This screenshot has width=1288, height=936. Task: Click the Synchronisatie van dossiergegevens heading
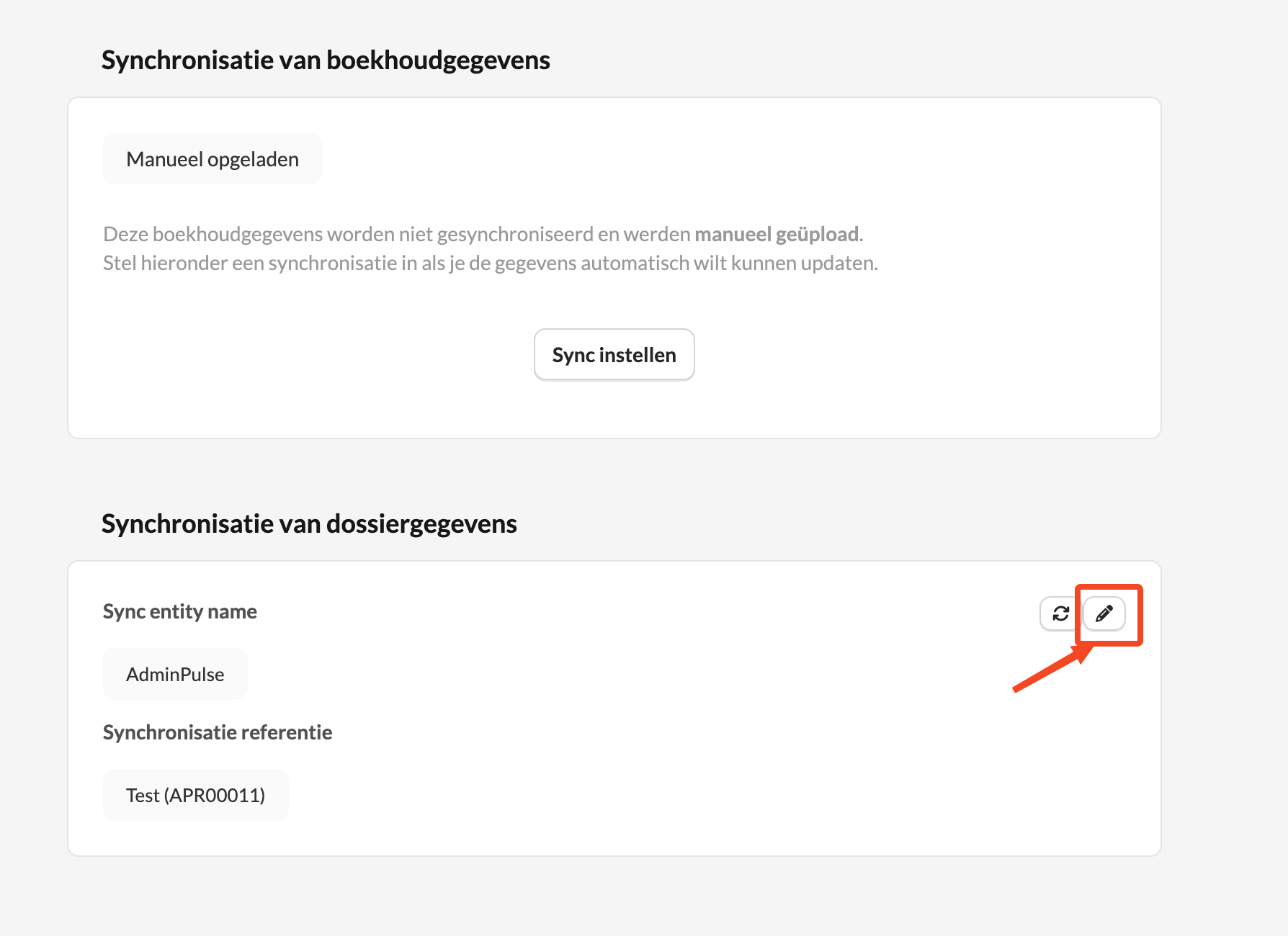tap(309, 524)
